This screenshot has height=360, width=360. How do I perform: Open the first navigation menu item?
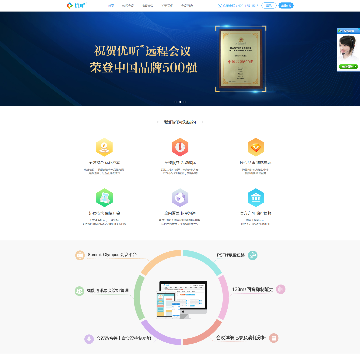click(111, 6)
